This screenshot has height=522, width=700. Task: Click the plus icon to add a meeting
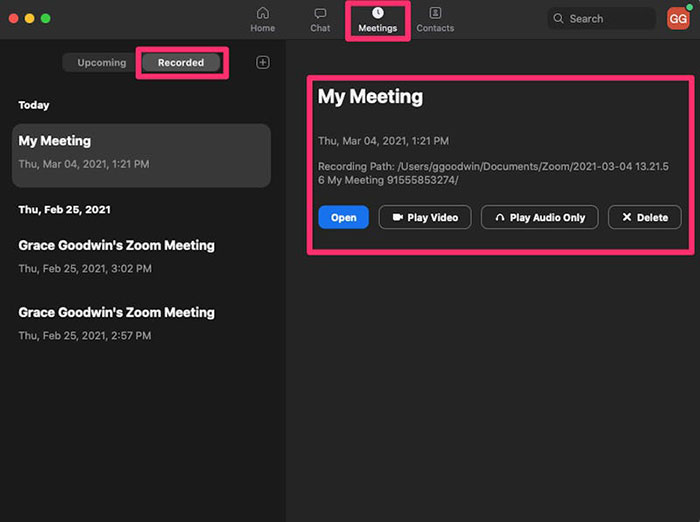click(x=263, y=62)
